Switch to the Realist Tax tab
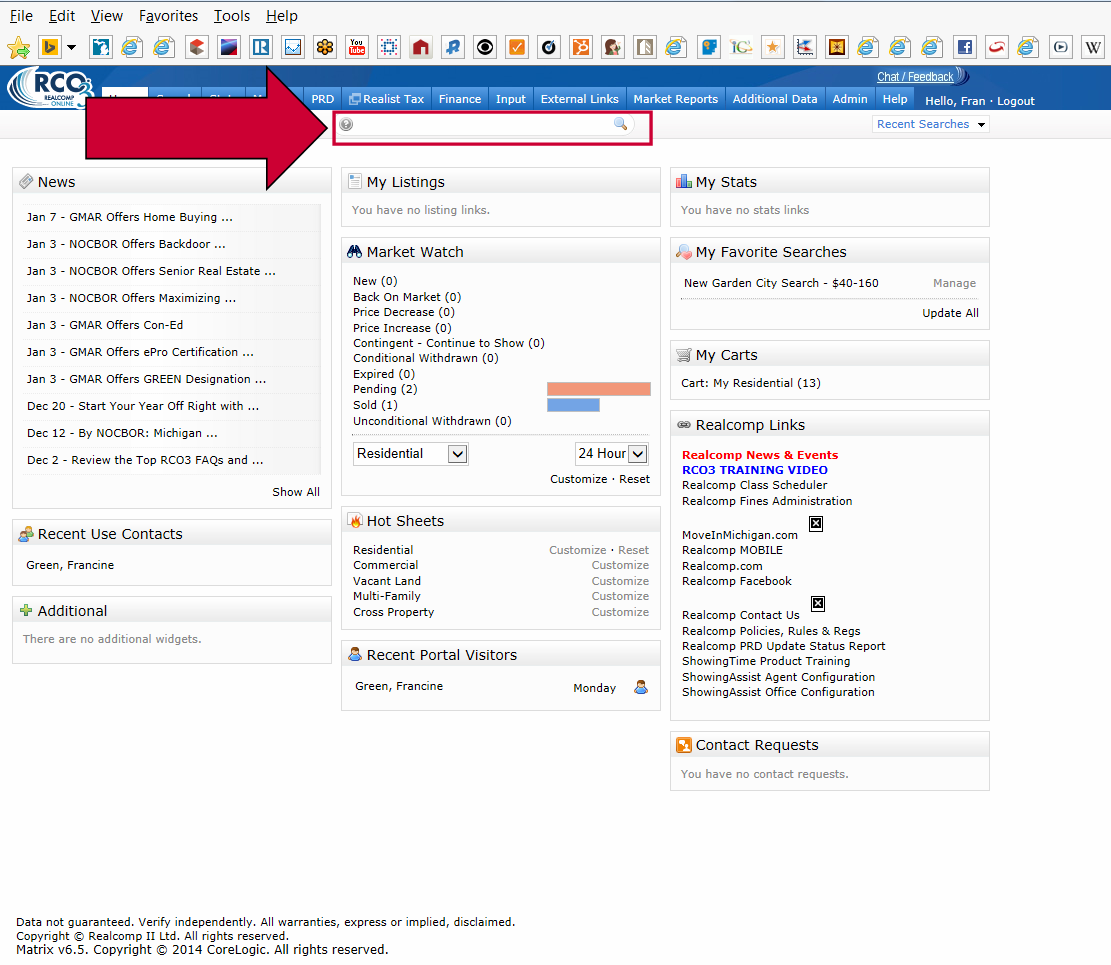 tap(387, 99)
